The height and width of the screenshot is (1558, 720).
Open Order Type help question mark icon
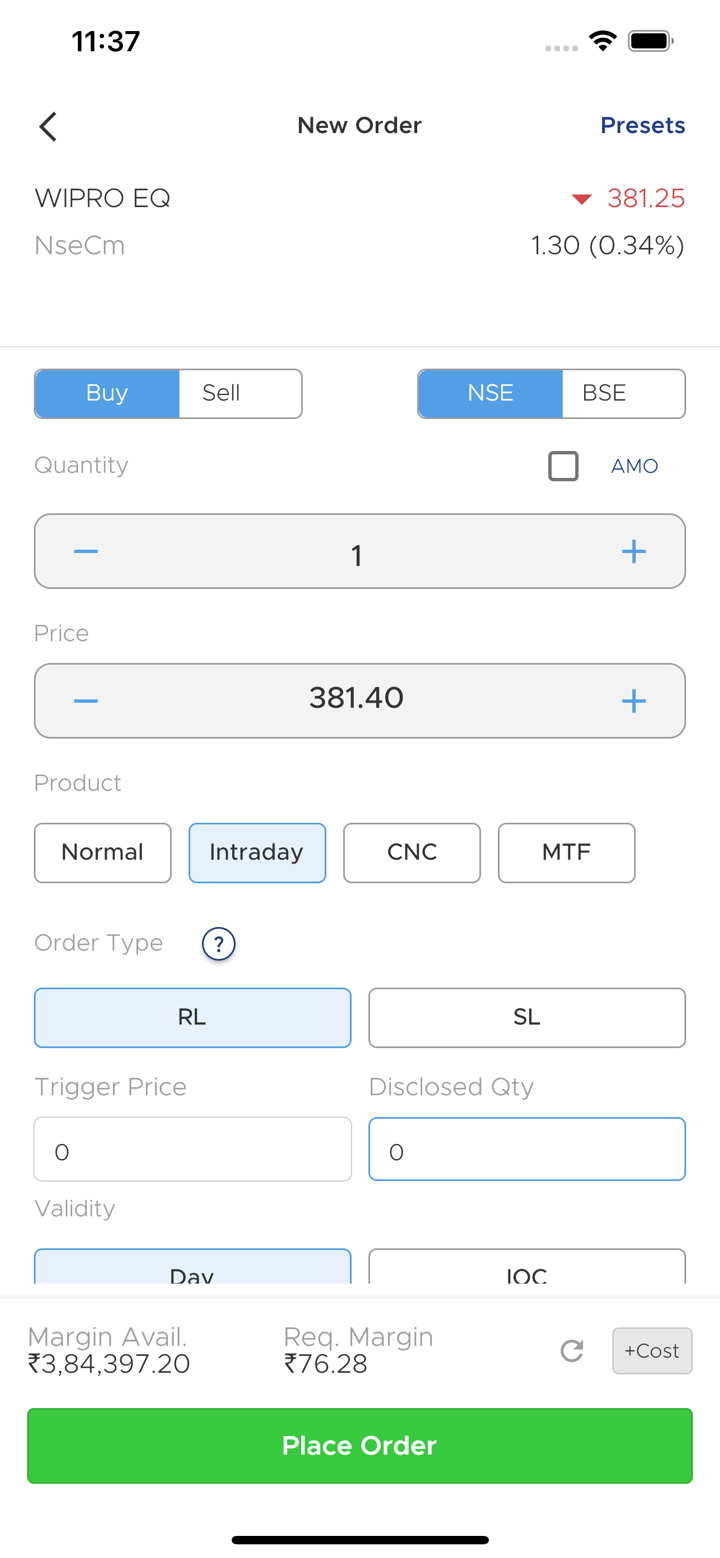coord(218,943)
